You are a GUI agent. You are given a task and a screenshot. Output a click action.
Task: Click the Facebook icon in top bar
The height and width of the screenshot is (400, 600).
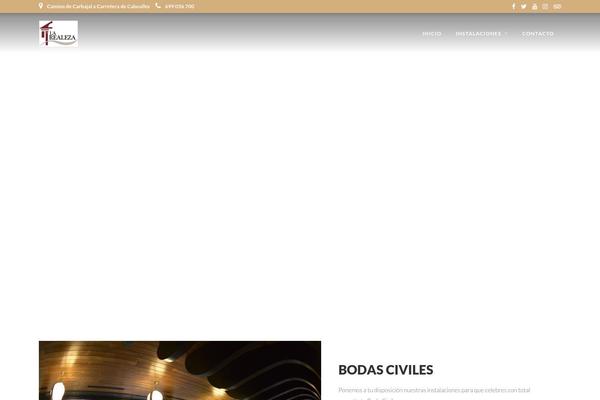pyautogui.click(x=514, y=7)
